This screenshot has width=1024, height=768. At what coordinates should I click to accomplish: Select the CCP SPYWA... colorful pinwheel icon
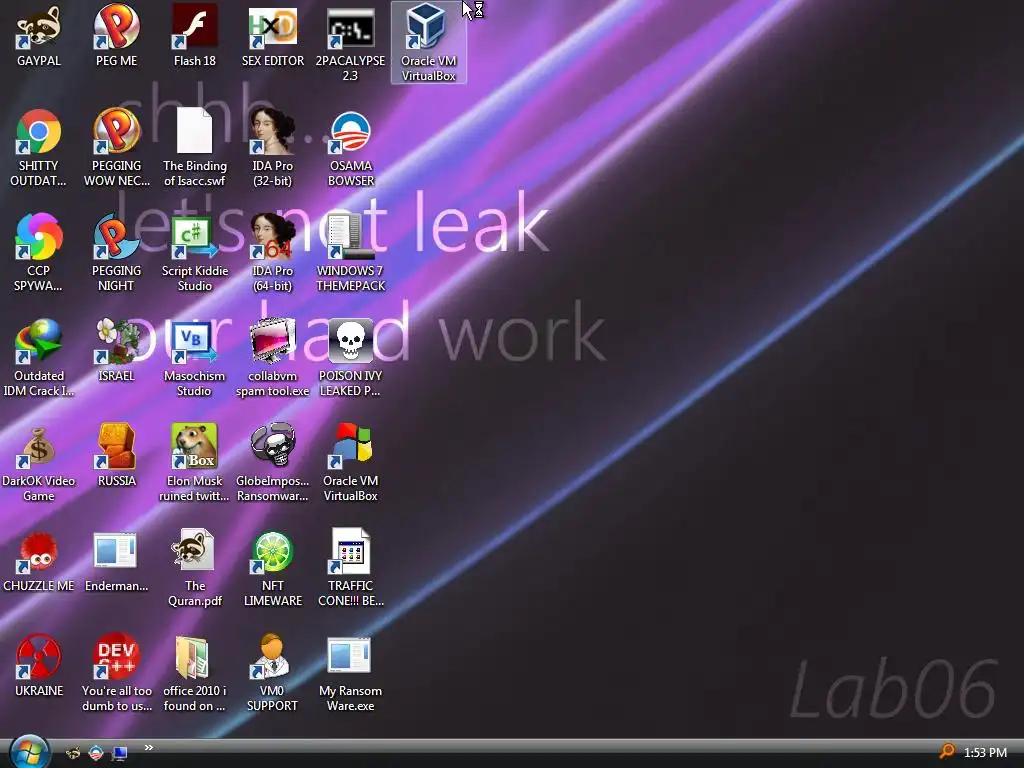click(39, 236)
